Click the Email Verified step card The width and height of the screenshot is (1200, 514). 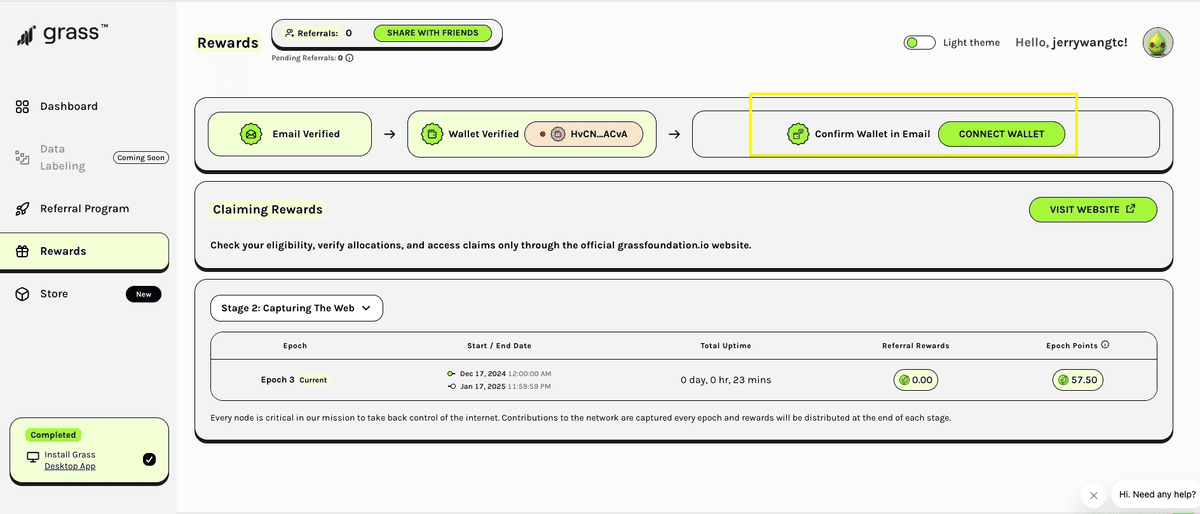(x=292, y=133)
